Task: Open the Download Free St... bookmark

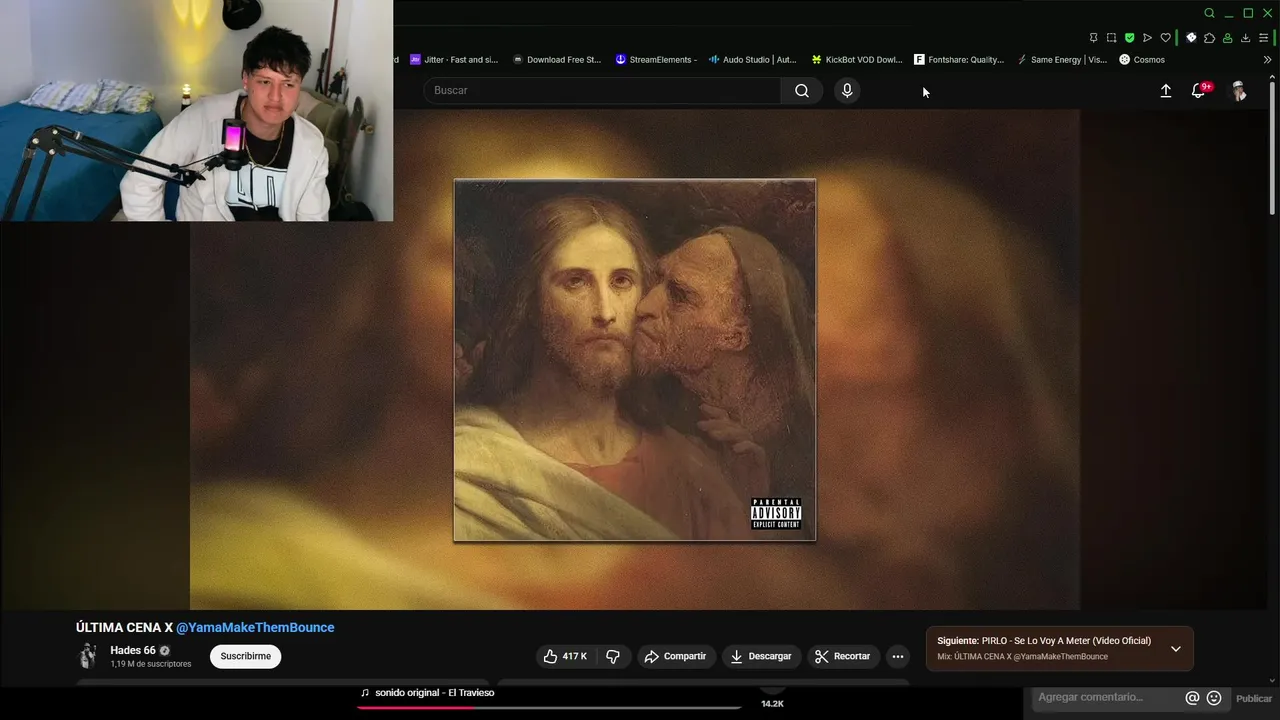Action: coord(557,60)
